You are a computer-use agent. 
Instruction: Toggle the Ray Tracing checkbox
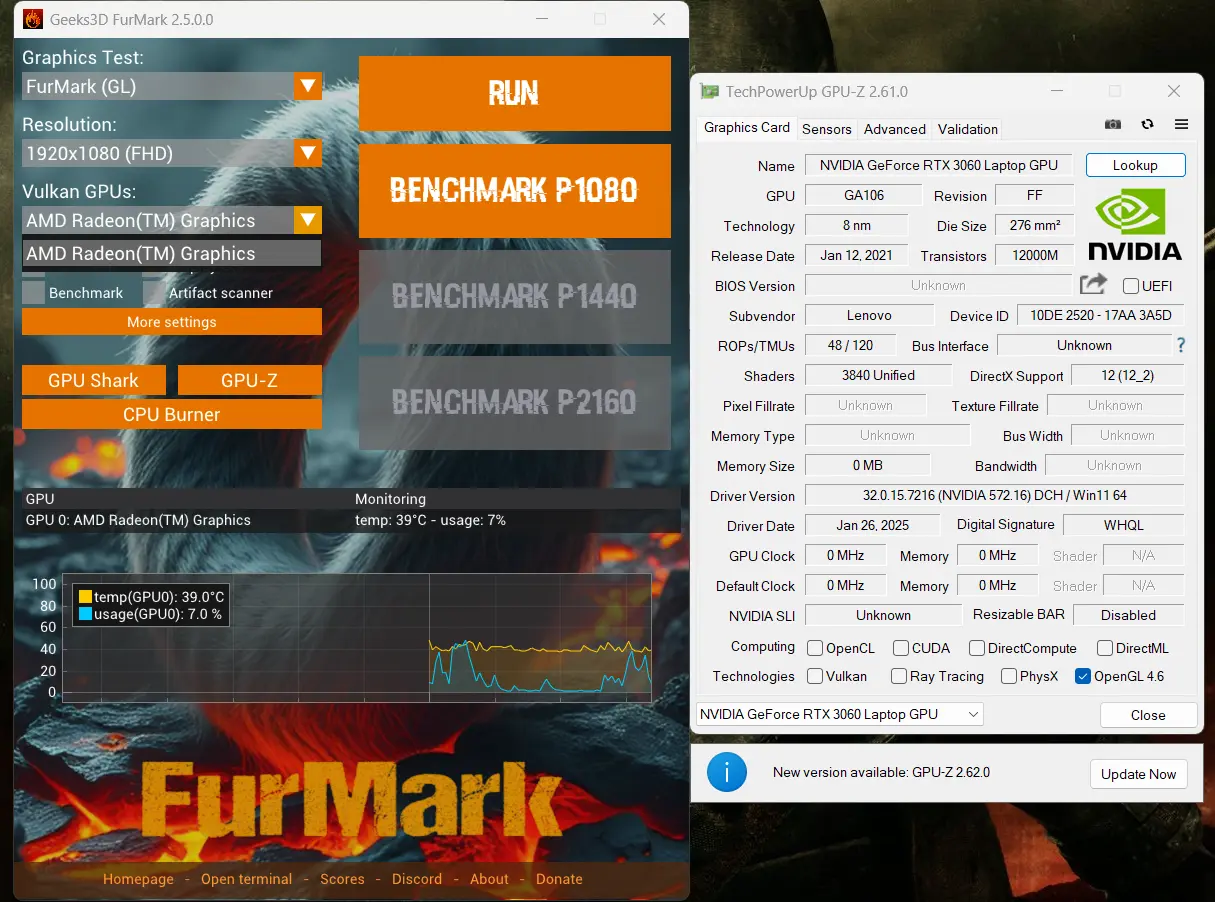point(899,676)
